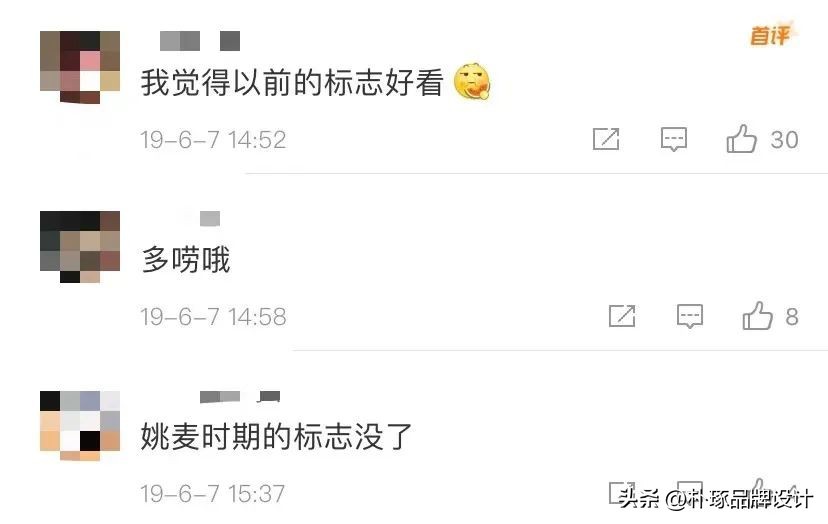
Task: Tap the 首评 badge at the top right
Action: [x=771, y=35]
